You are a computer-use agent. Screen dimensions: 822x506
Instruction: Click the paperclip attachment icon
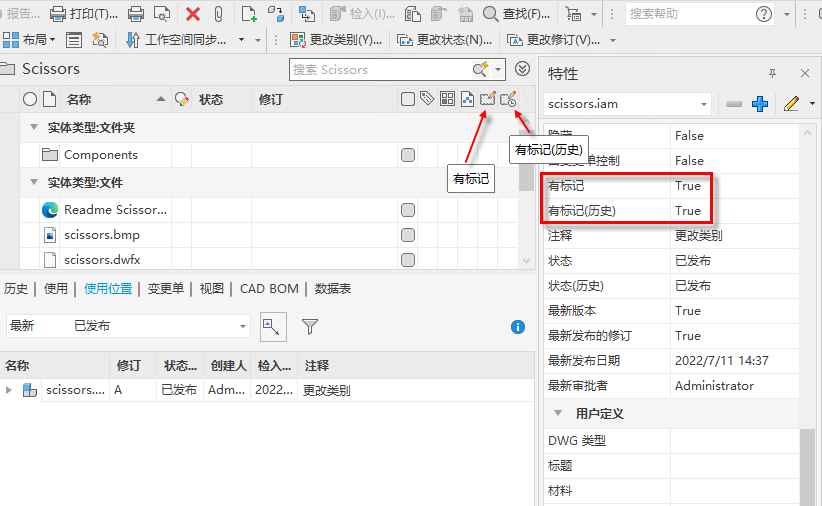point(219,14)
